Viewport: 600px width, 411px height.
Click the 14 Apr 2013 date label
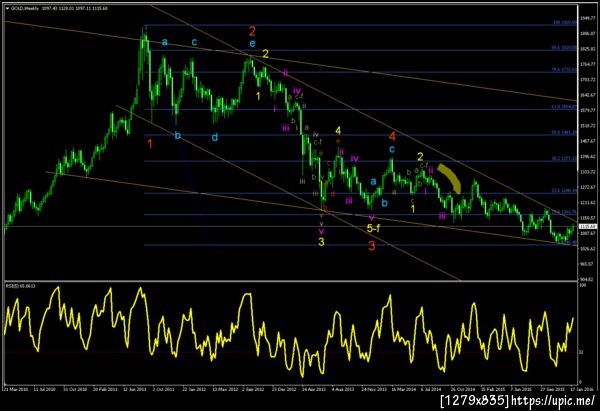point(313,388)
